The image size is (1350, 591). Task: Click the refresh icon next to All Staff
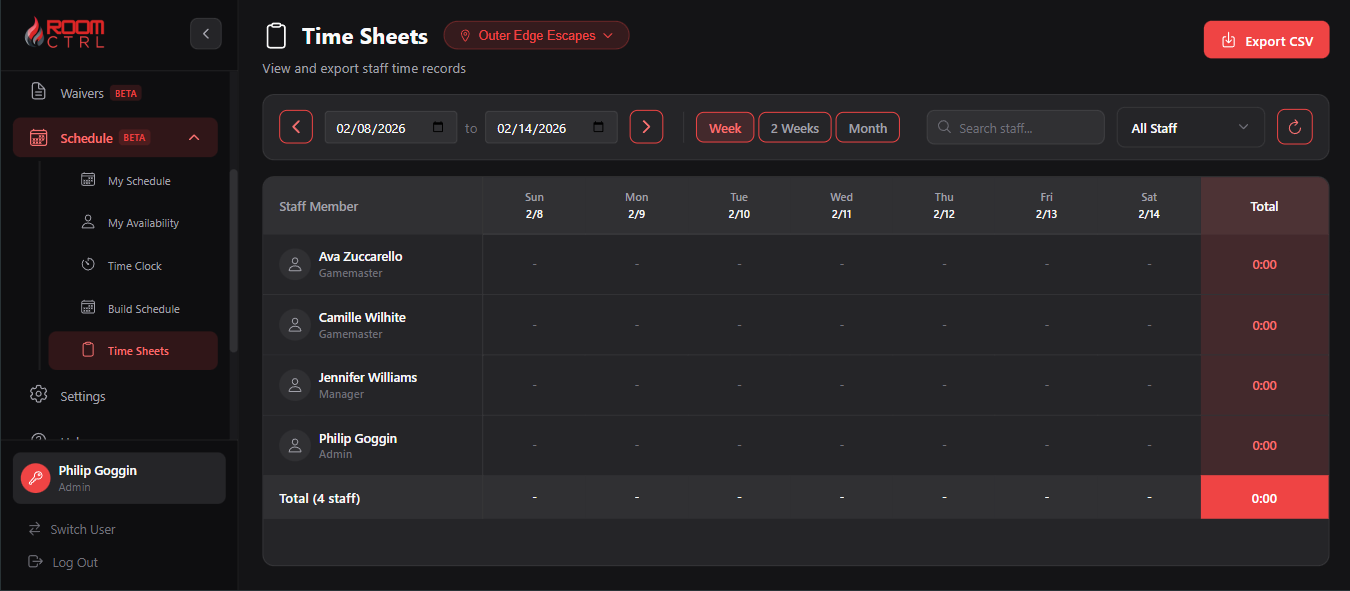pos(1295,127)
